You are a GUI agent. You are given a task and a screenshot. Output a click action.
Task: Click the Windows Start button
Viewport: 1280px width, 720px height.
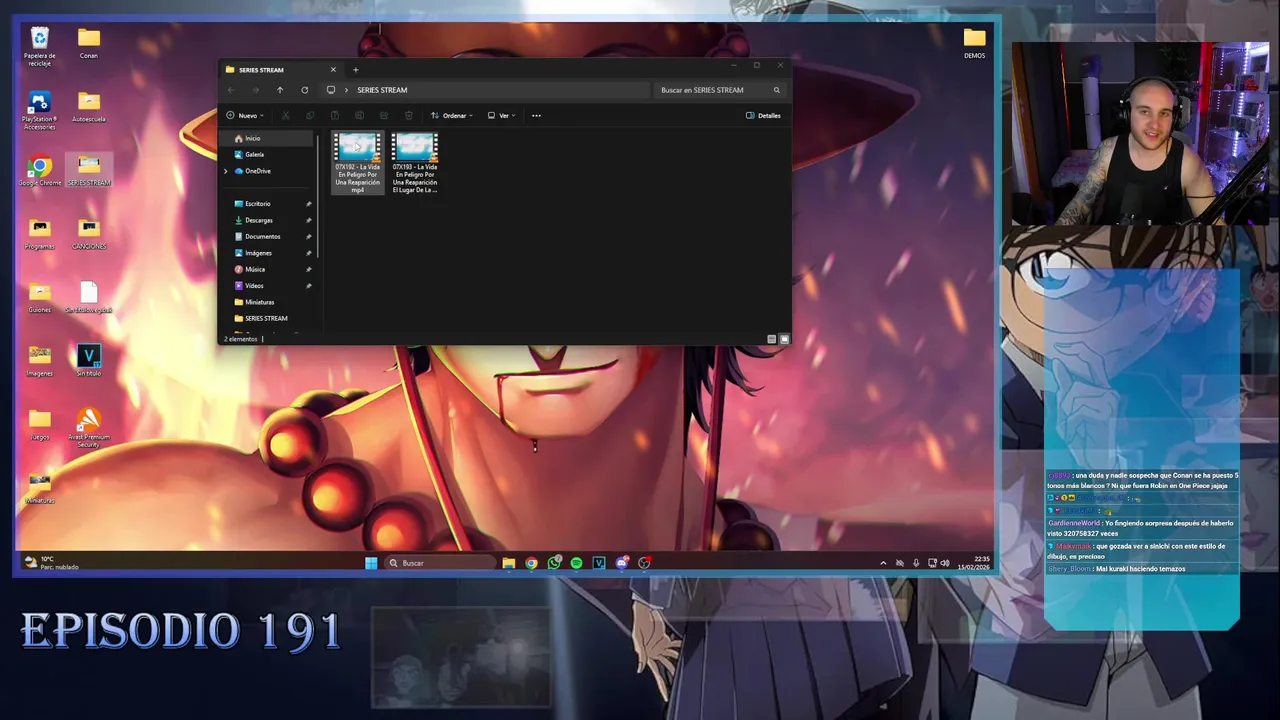tap(371, 563)
